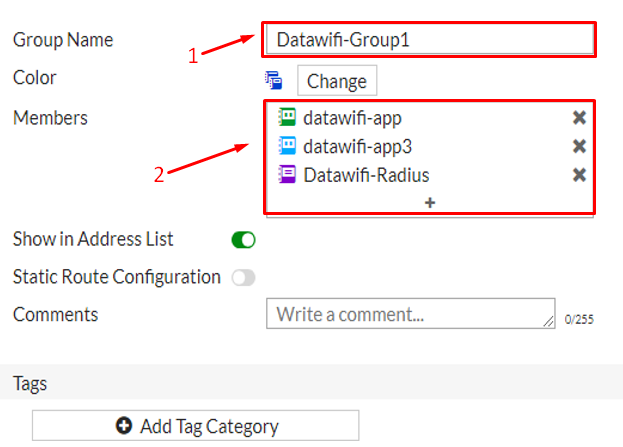Click the green datawifi-app address icon
Screen dimensions: 623x447
pos(286,117)
